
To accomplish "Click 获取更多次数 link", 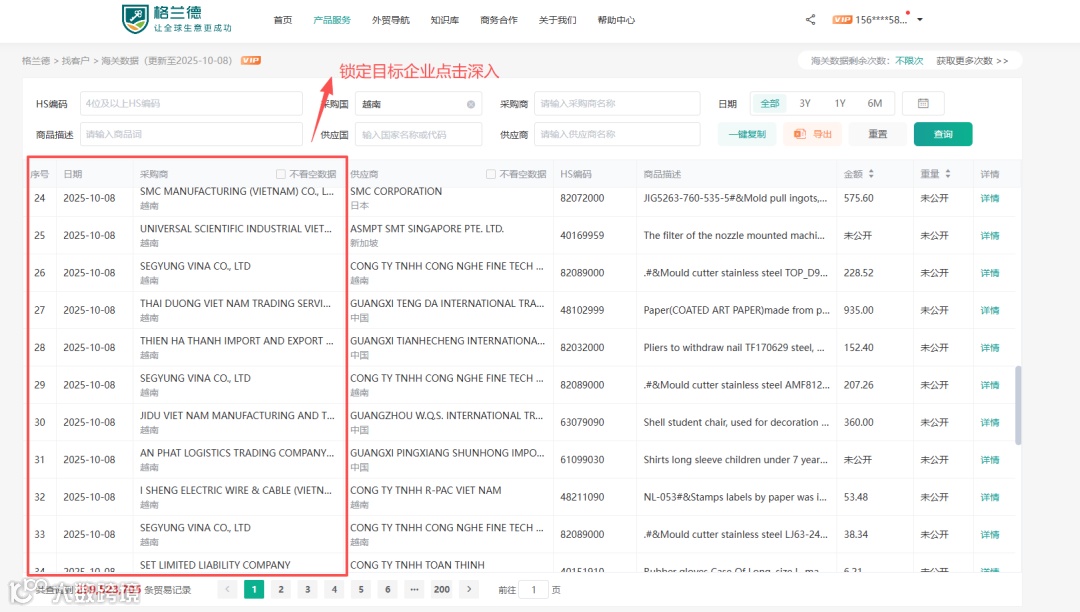I will point(972,61).
